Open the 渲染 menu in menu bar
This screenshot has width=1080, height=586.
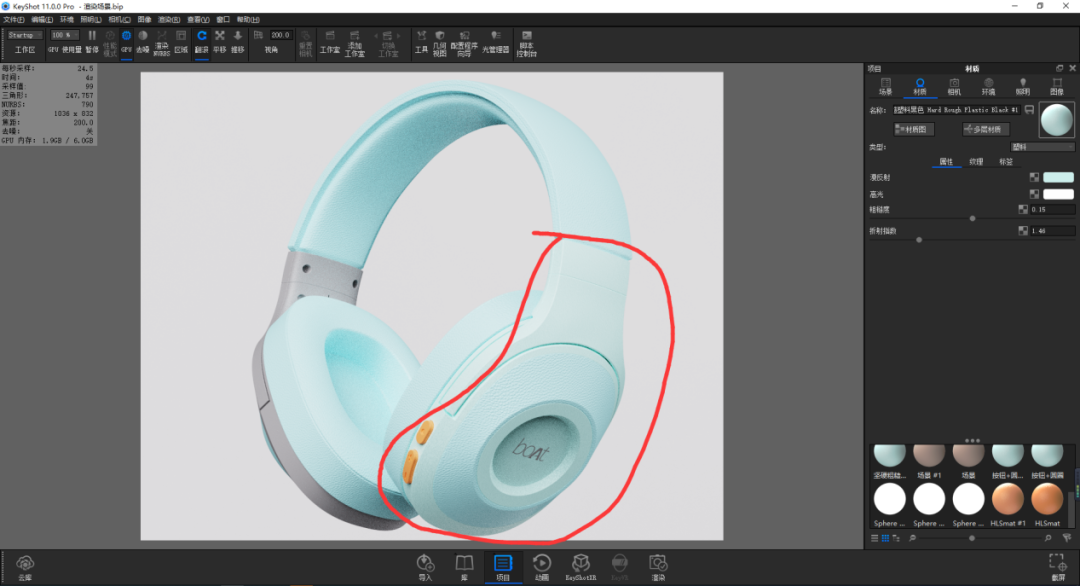click(169, 19)
